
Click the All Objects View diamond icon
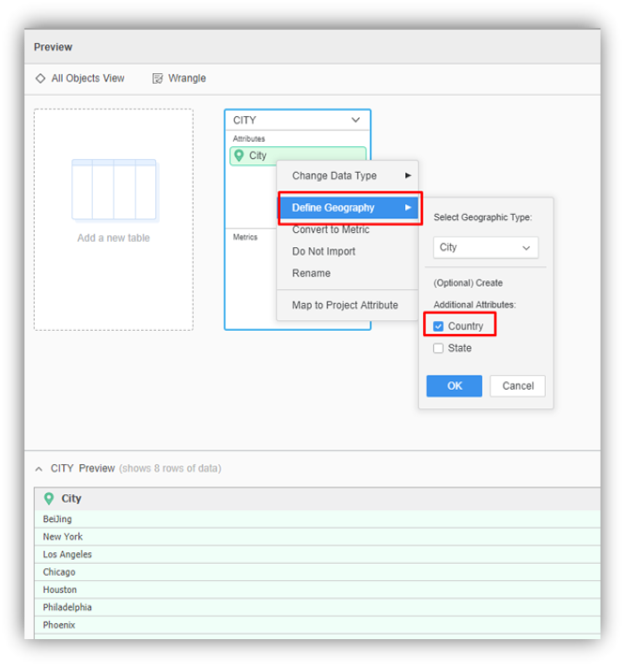(40, 78)
